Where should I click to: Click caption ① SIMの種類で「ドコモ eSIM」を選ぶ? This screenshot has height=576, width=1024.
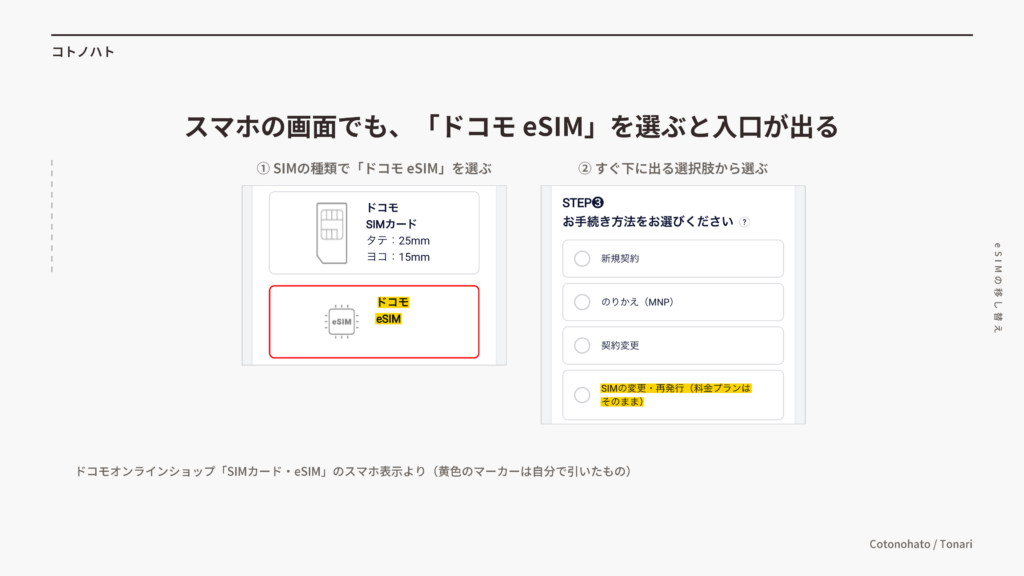pyautogui.click(x=374, y=168)
